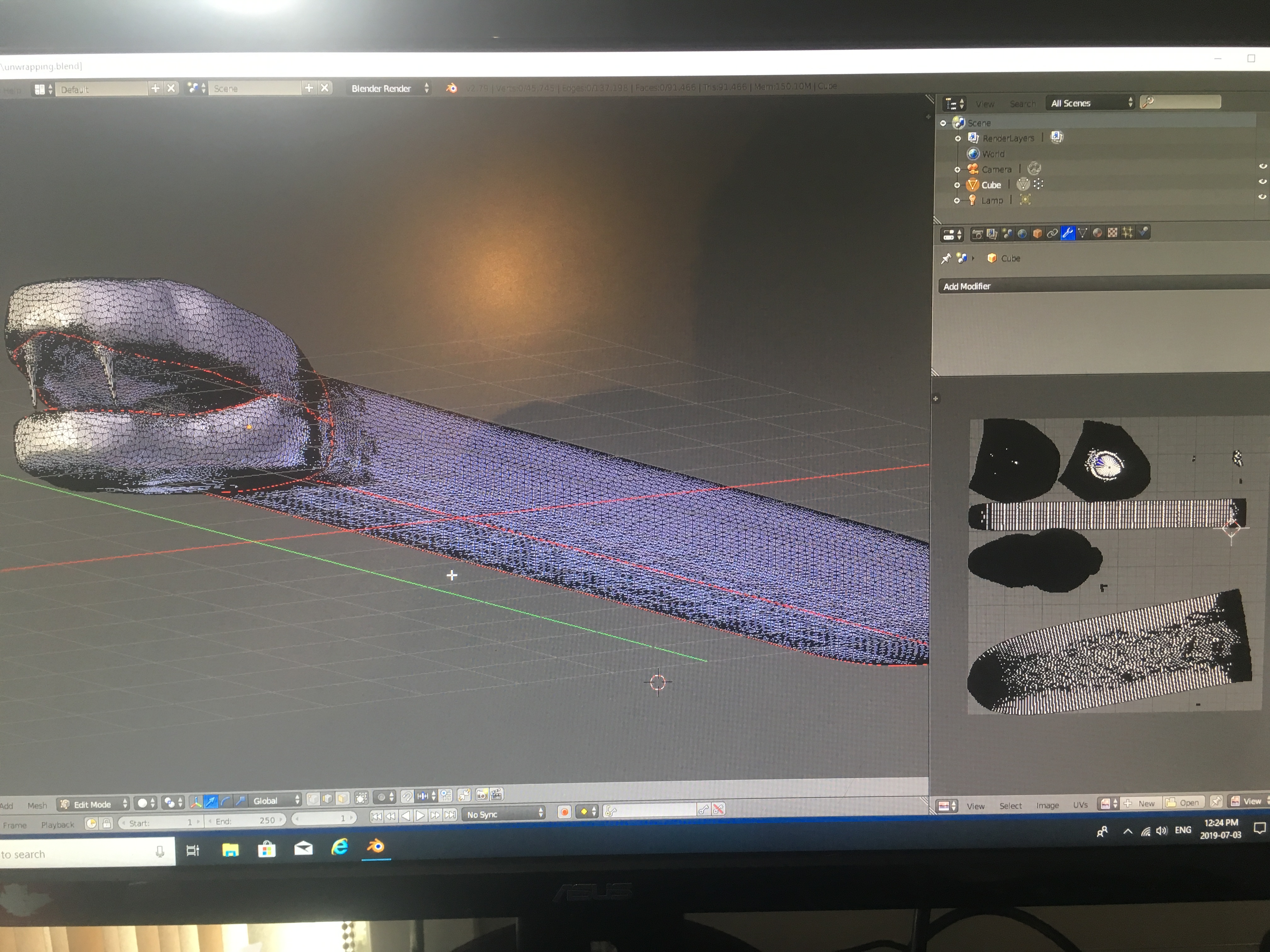Hide the Cube object using eye icon
The height and width of the screenshot is (952, 1270).
click(x=1262, y=181)
